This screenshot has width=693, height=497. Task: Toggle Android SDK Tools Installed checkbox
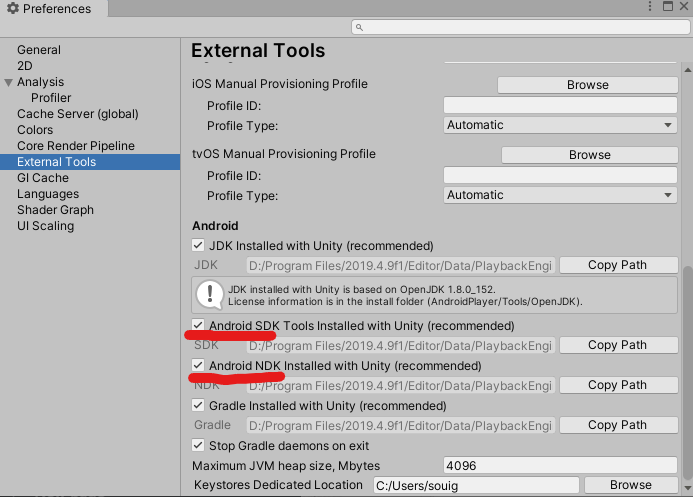click(x=198, y=325)
